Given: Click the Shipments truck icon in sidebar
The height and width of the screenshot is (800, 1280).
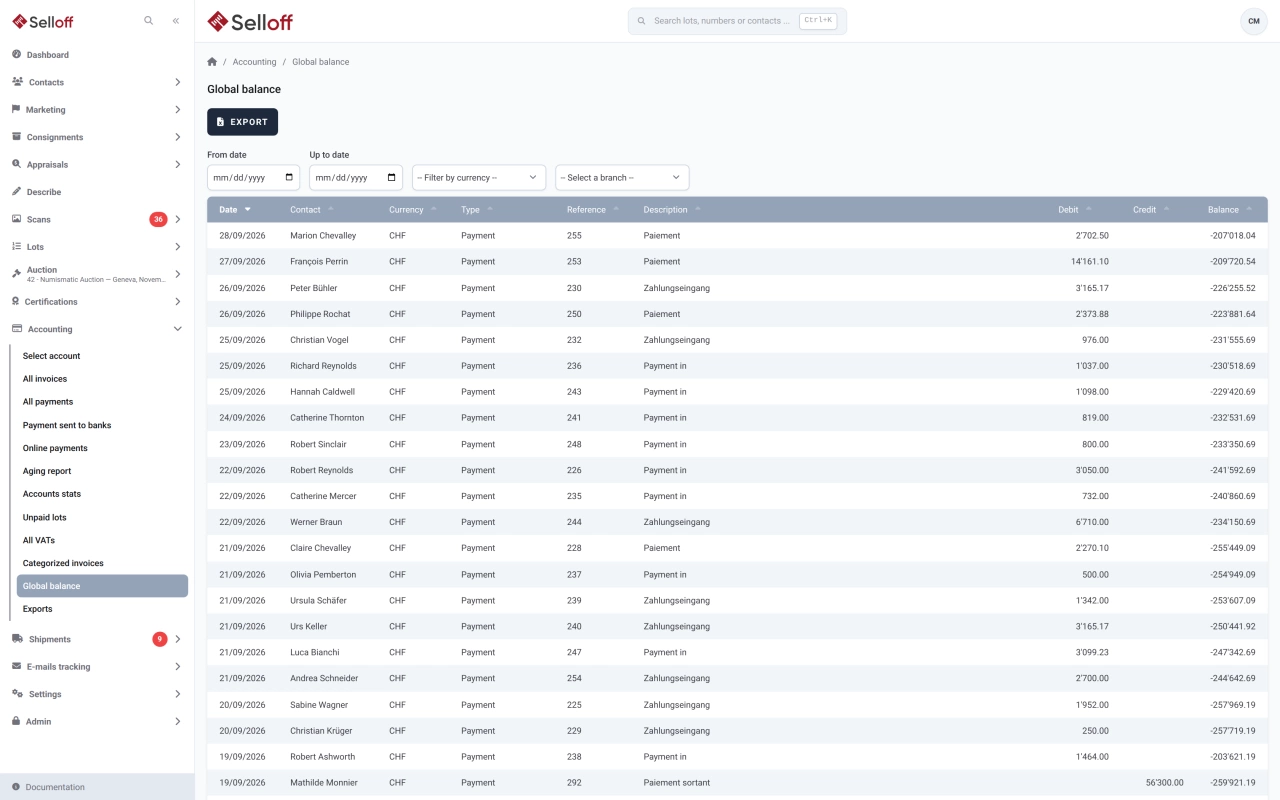Looking at the screenshot, I should pos(18,639).
